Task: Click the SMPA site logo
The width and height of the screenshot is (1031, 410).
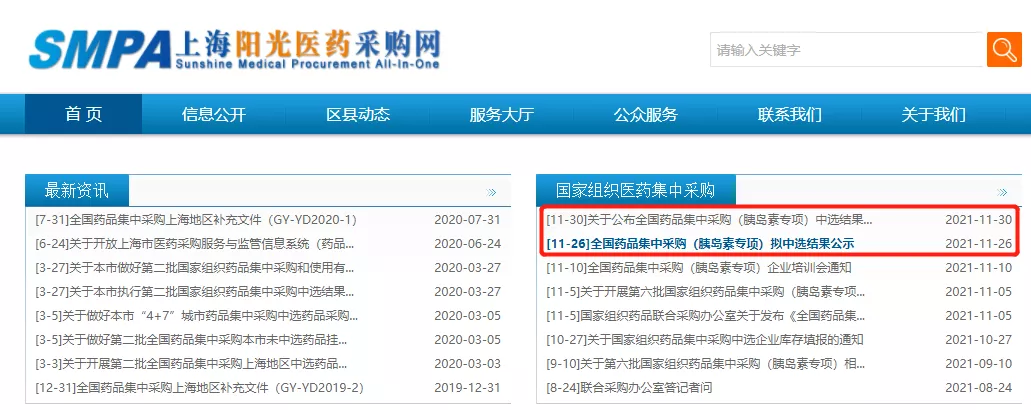Action: [235, 49]
